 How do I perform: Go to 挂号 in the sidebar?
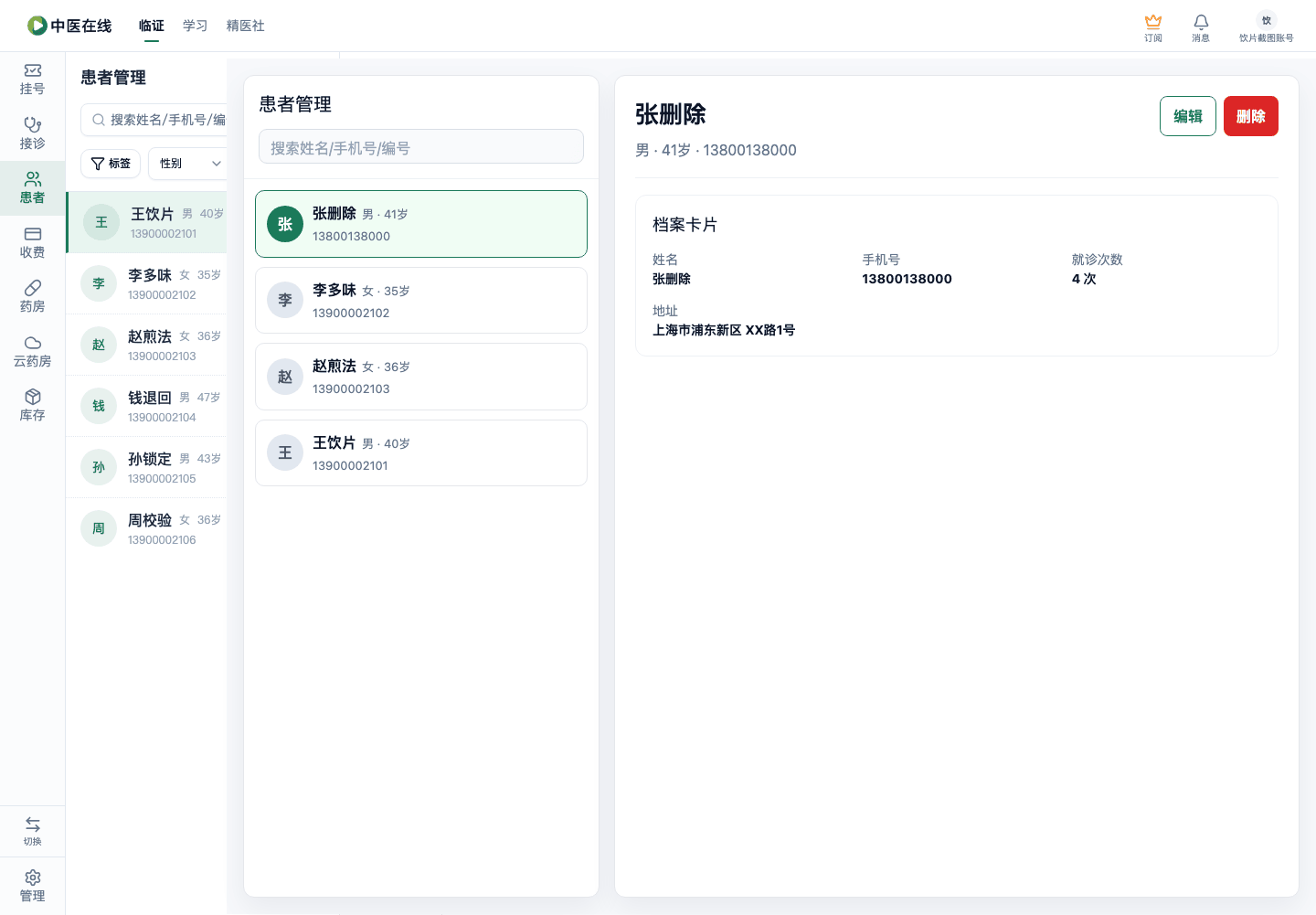click(x=32, y=80)
